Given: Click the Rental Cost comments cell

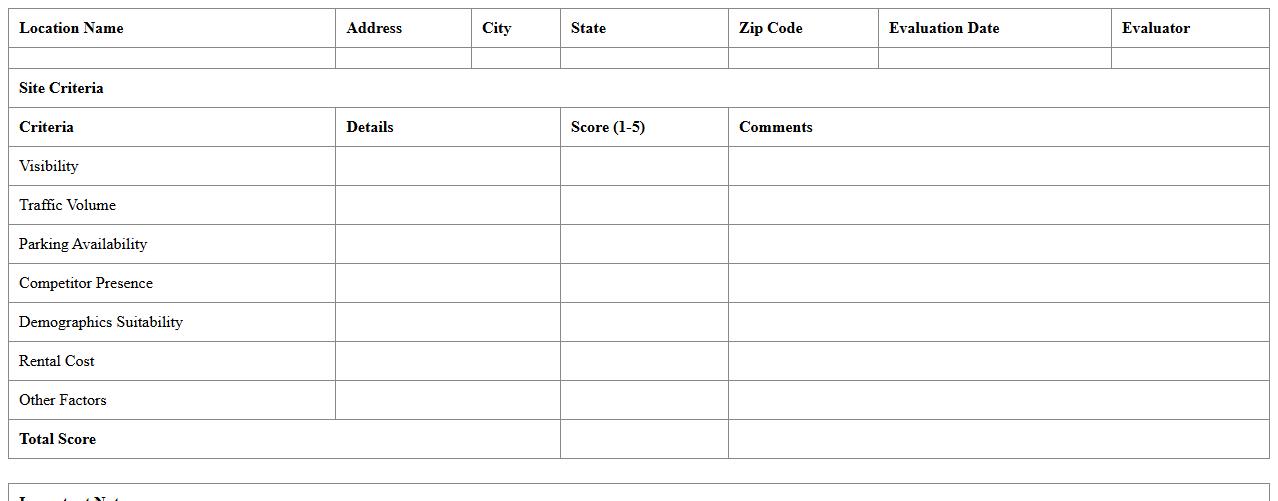Looking at the screenshot, I should point(998,361).
